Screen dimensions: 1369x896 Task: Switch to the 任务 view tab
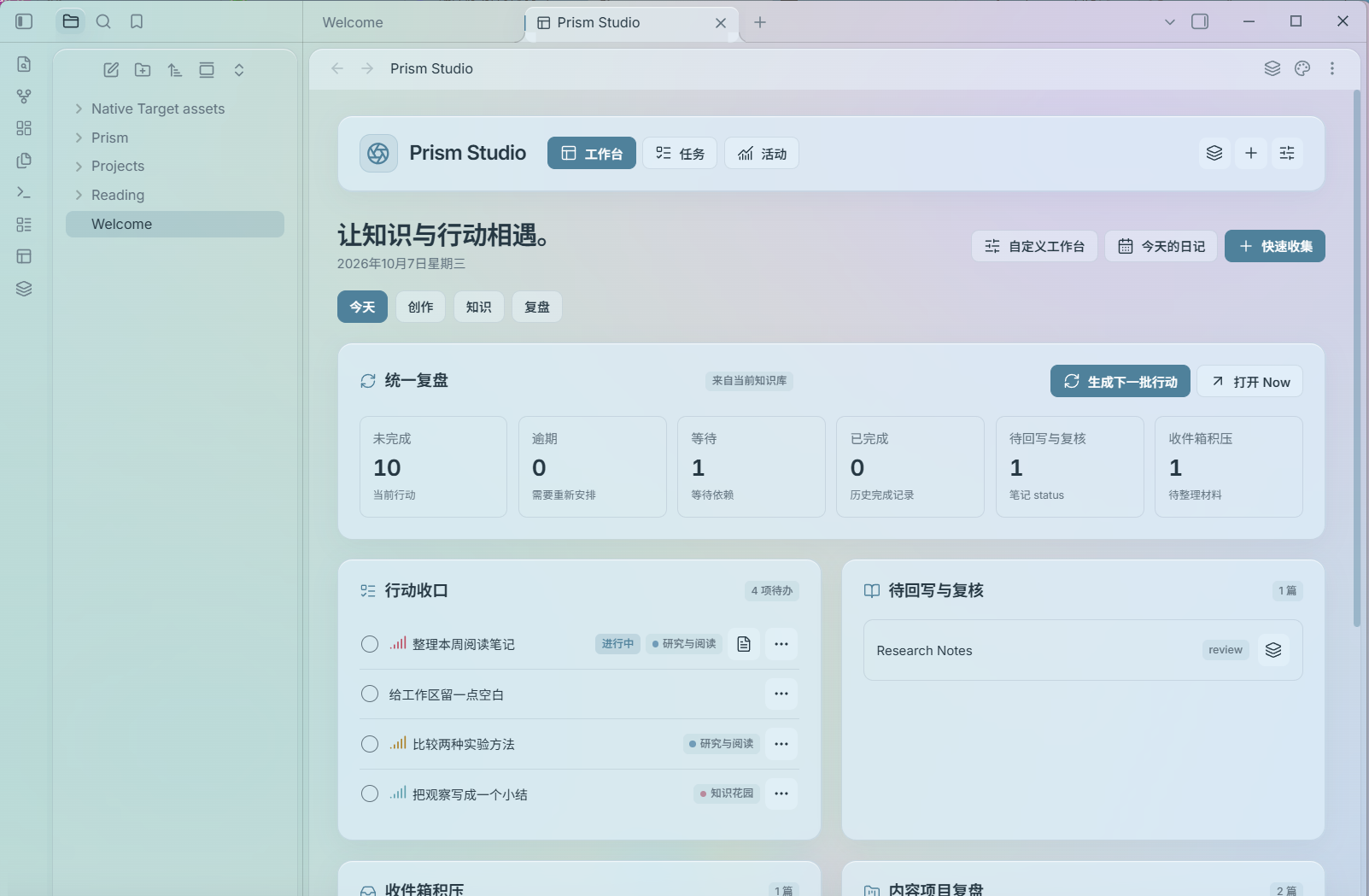(680, 153)
